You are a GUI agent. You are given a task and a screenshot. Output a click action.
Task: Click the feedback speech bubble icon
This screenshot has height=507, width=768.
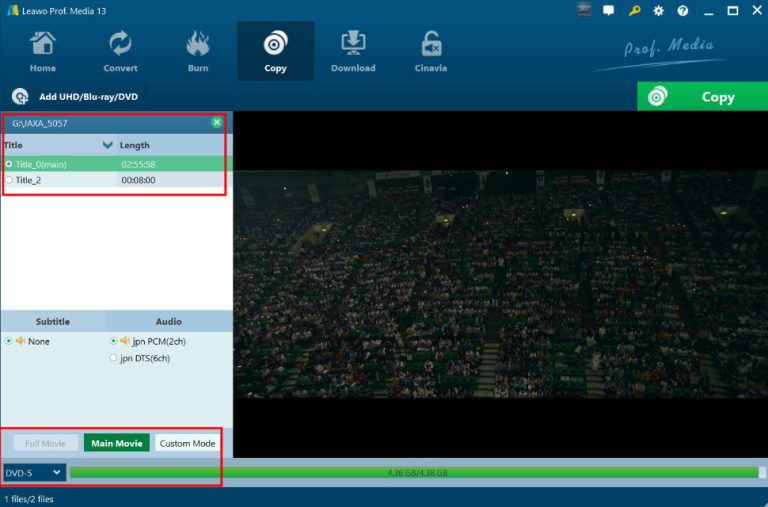(x=609, y=11)
